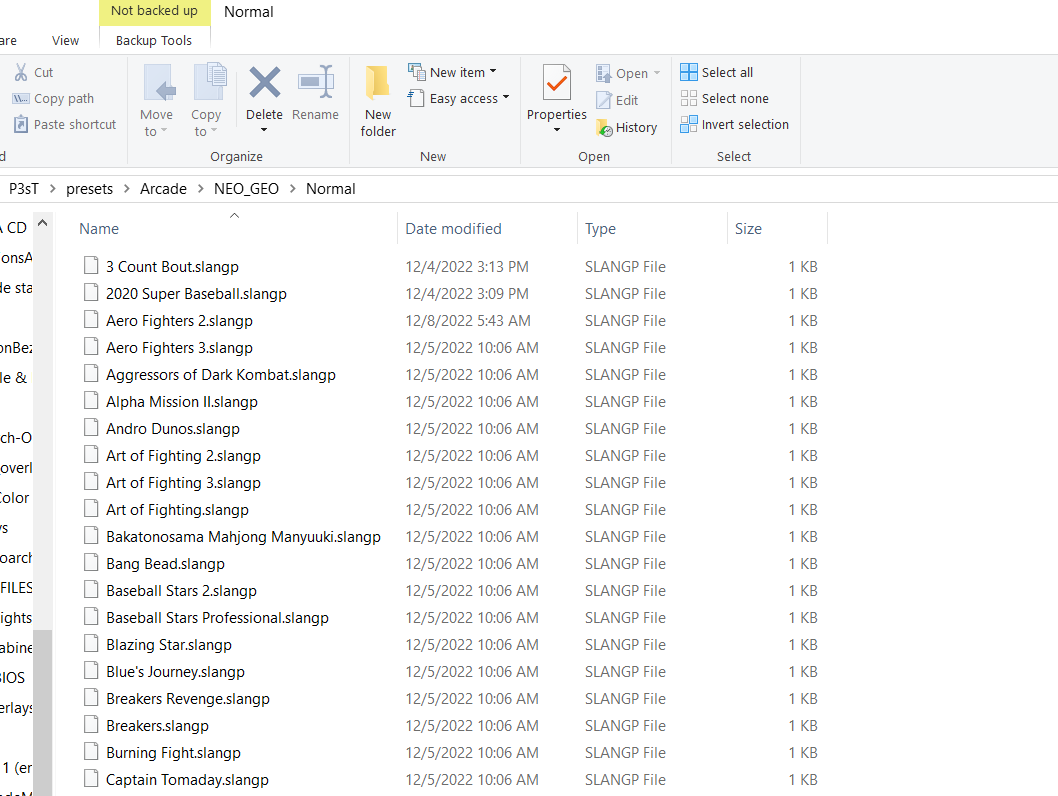Select Art of Fighting.slangp file
Screen dimensions: 1058x796
177,509
